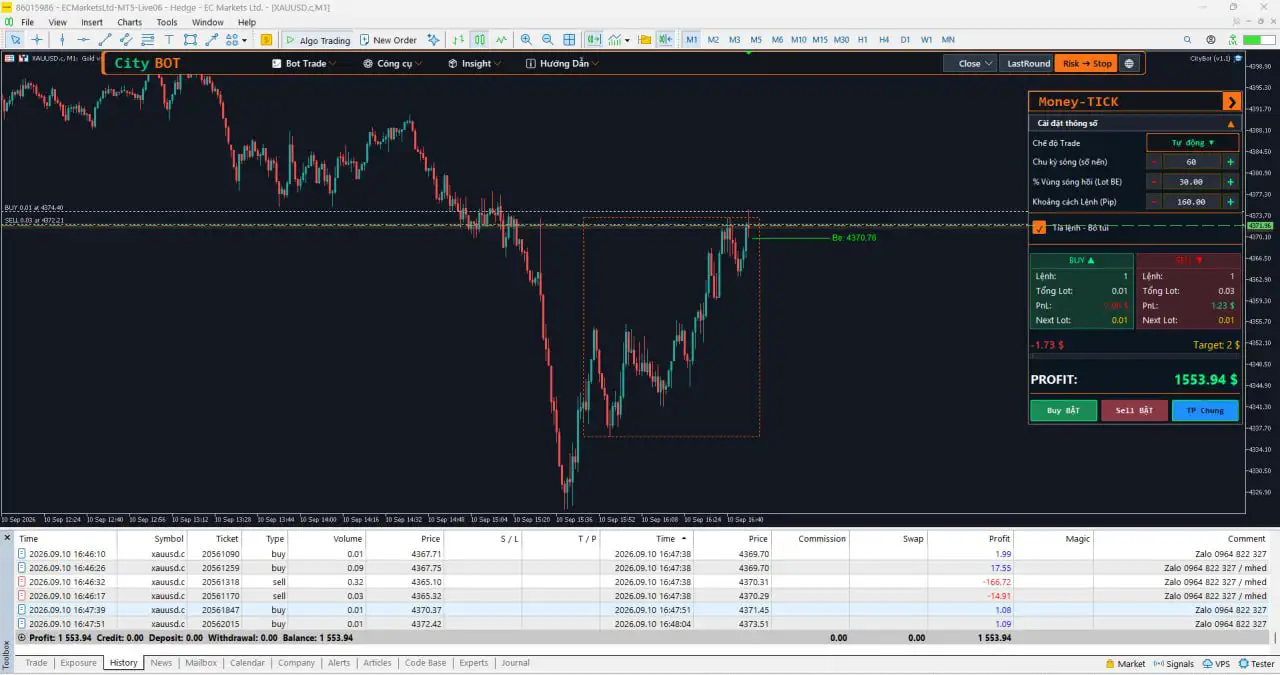
Task: Click the Sell BẬT button
Action: pyautogui.click(x=1134, y=410)
